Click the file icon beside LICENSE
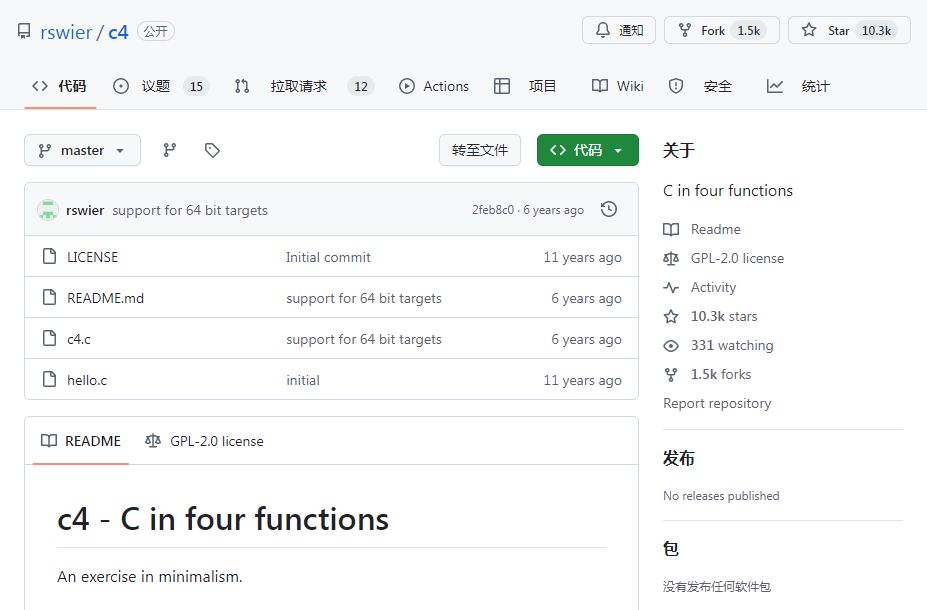Screen dimensions: 927x610 [x=50, y=257]
